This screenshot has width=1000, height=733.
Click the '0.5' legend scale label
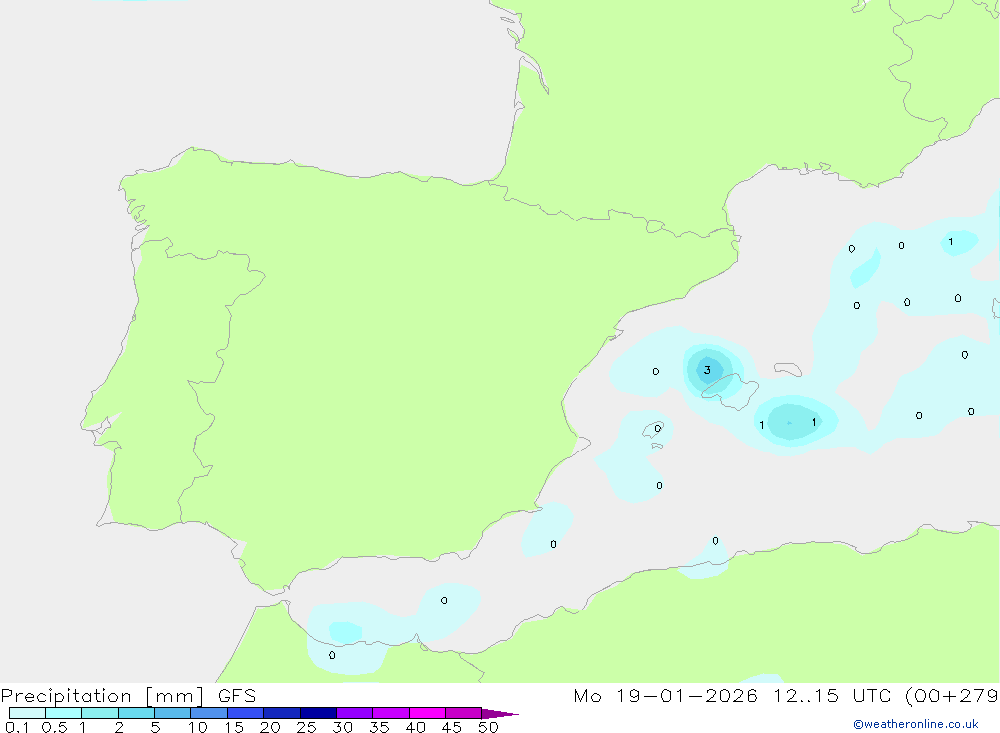(x=54, y=727)
